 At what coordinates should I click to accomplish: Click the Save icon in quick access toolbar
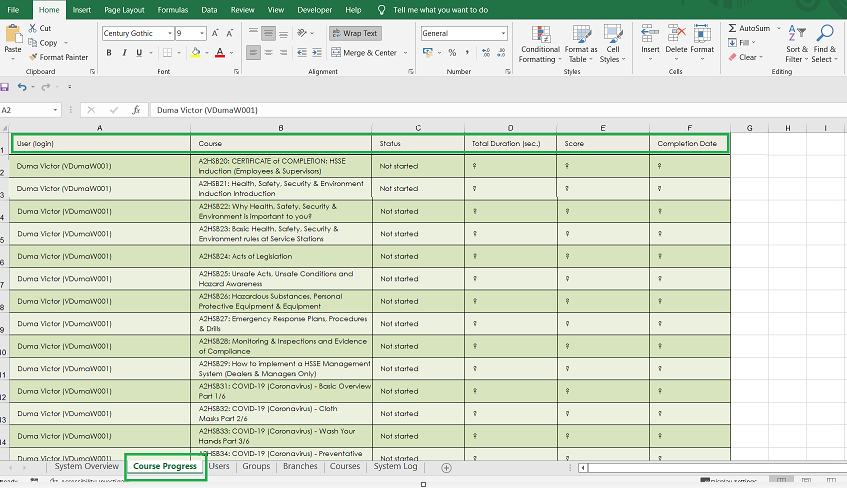pyautogui.click(x=6, y=88)
